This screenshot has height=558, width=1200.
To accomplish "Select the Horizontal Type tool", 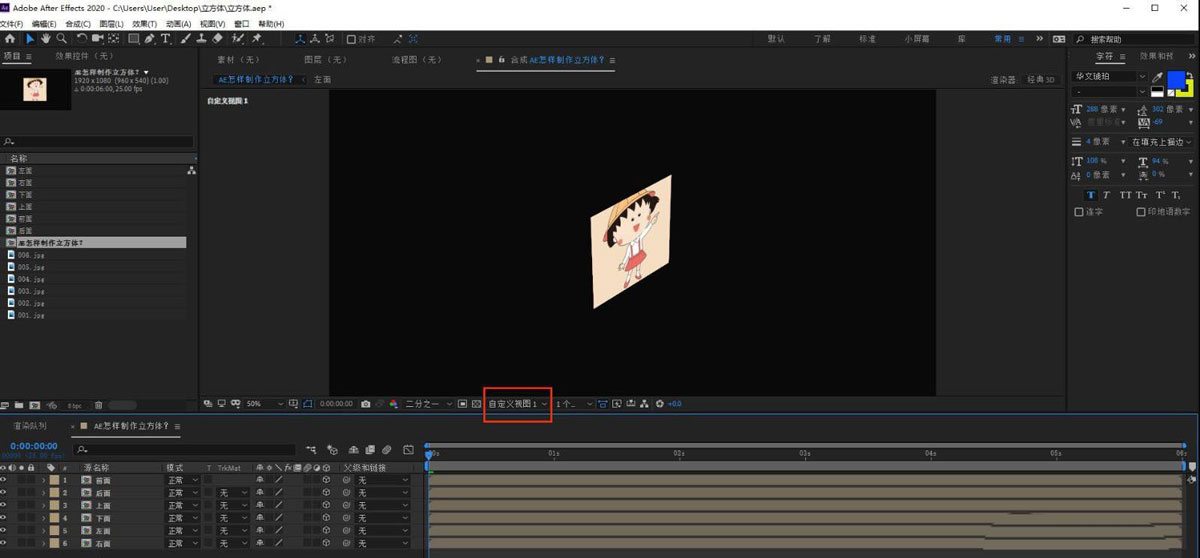I will [165, 40].
